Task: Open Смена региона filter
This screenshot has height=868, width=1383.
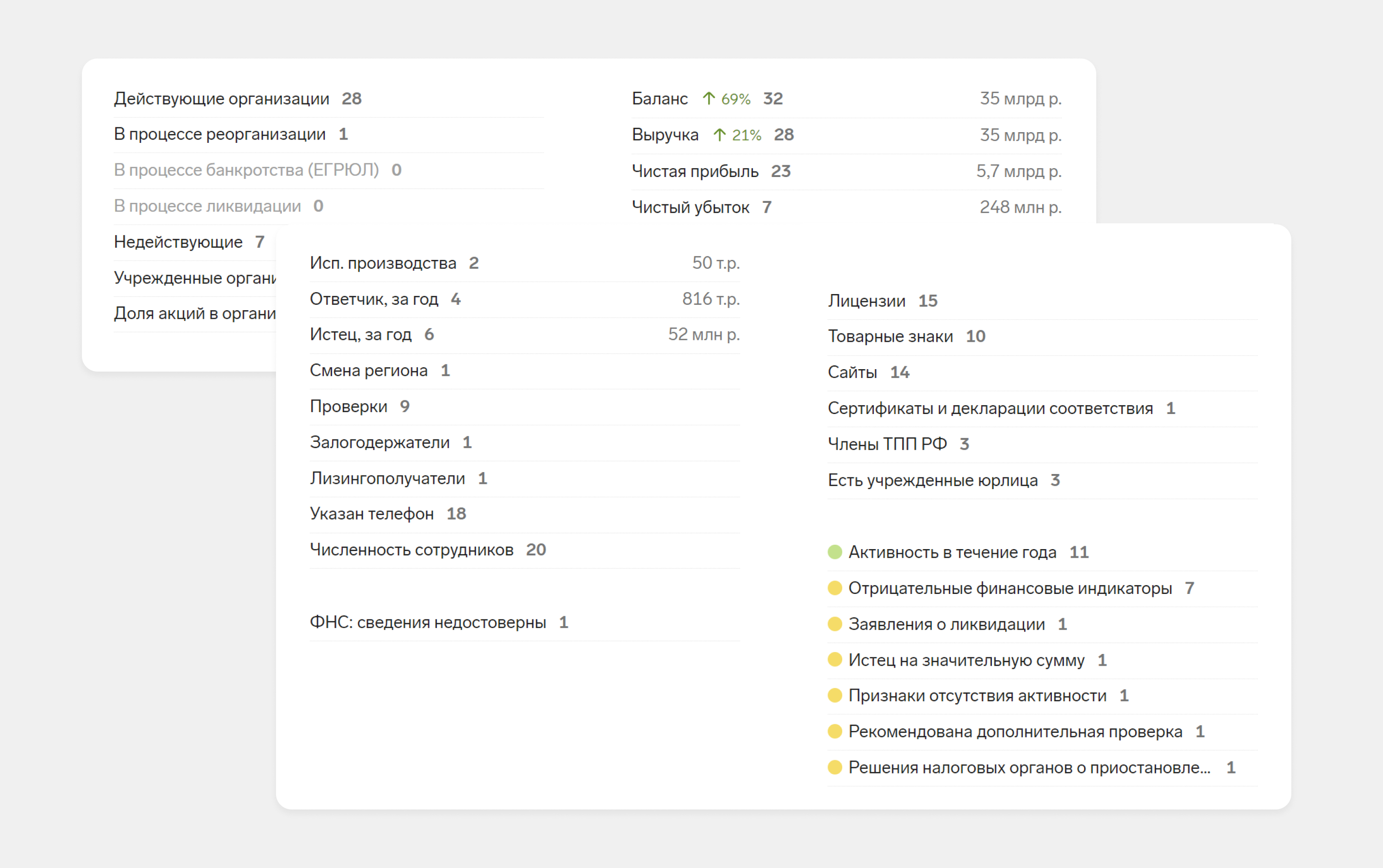Action: pyautogui.click(x=525, y=371)
